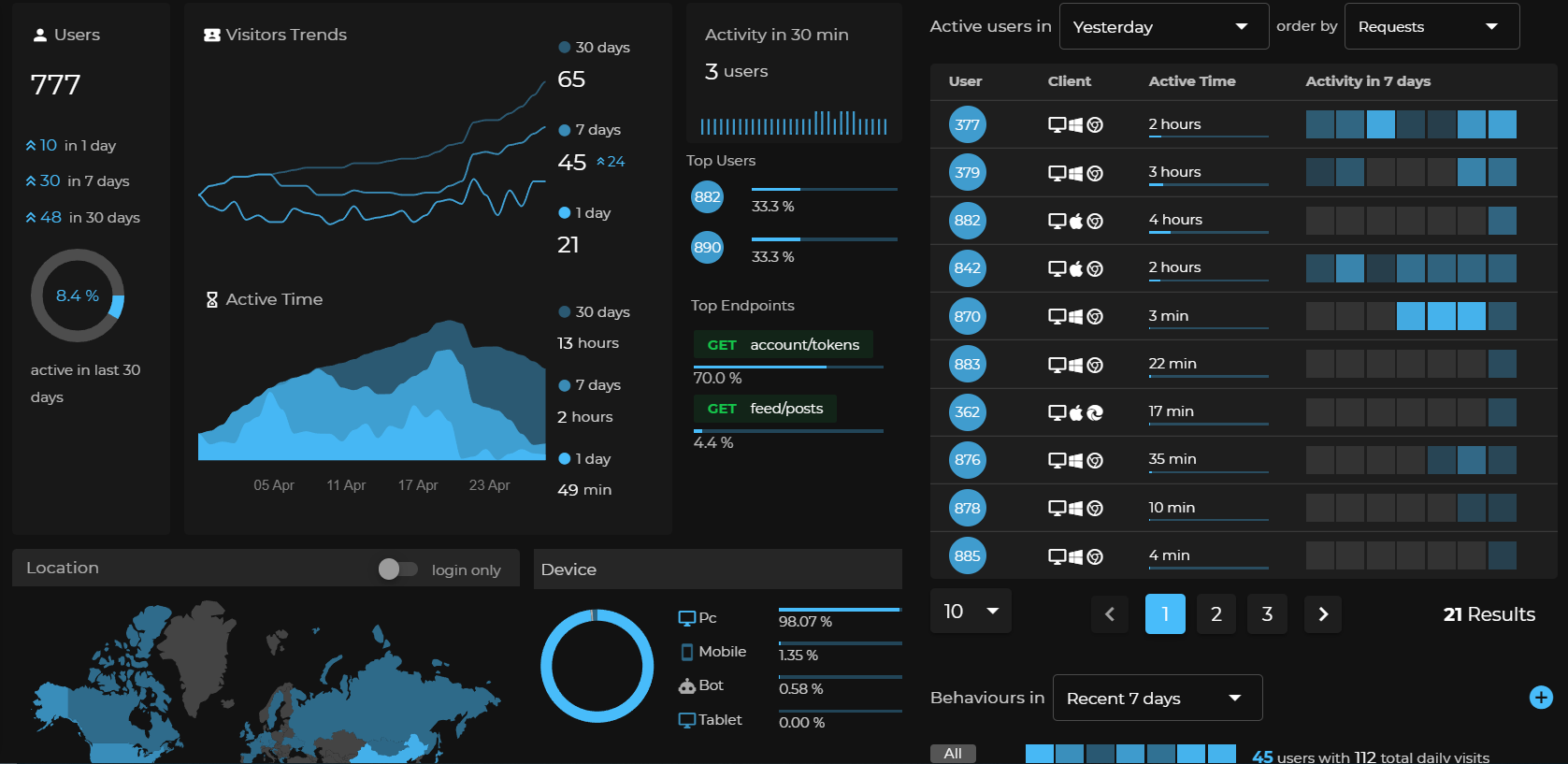Click the Pc 98.07 % progress bar

click(840, 610)
